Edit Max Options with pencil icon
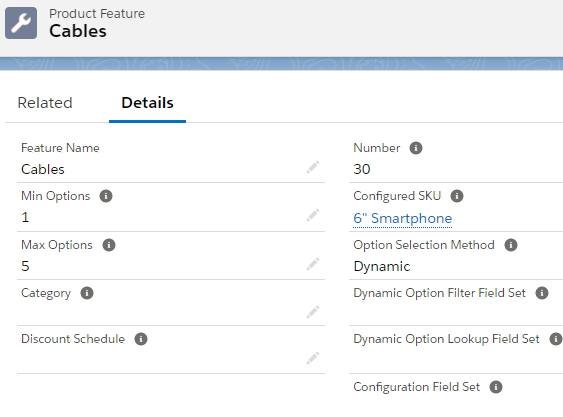 313,264
